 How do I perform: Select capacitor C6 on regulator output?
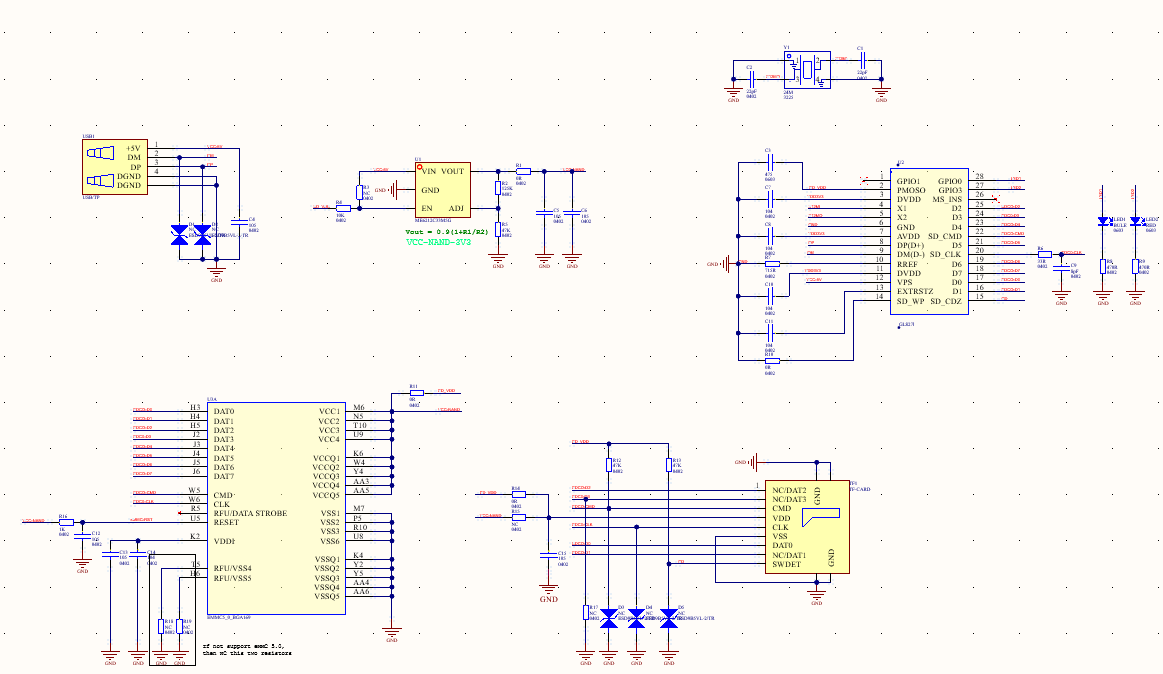572,213
